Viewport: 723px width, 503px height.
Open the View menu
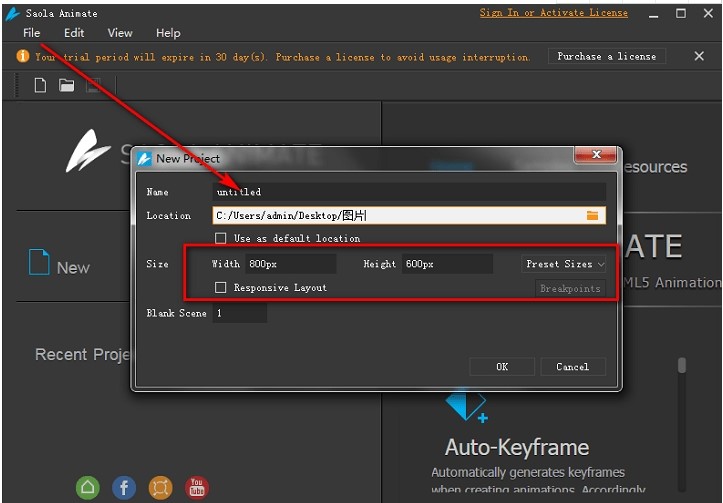click(120, 33)
